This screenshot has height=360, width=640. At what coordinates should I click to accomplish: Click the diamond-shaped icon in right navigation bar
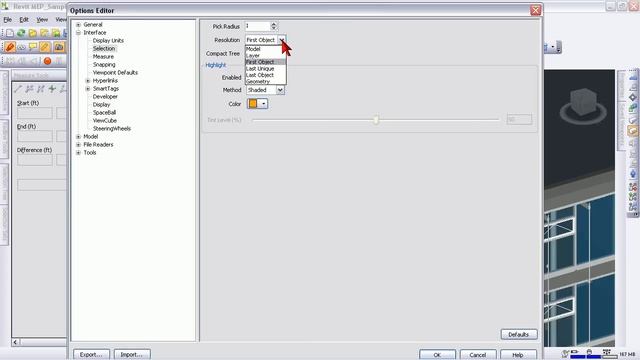click(x=633, y=97)
